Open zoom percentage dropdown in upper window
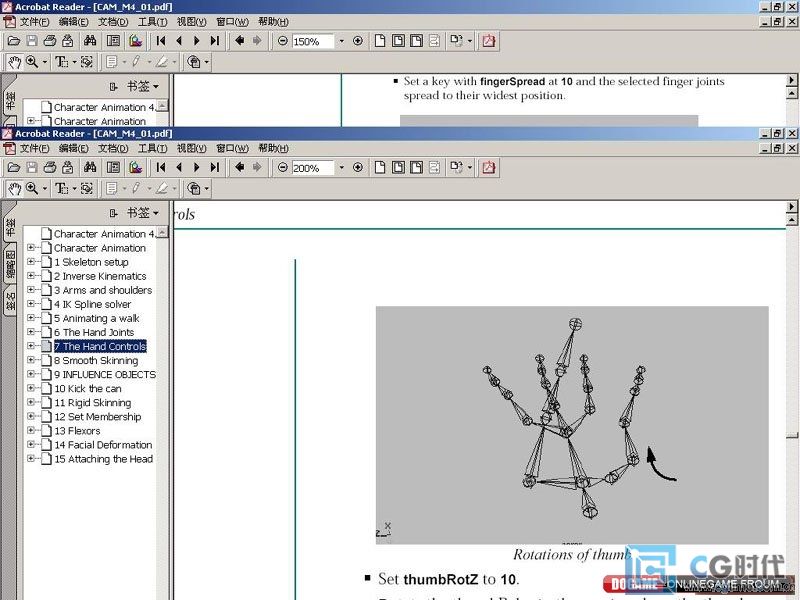The width and height of the screenshot is (800, 600). click(x=341, y=41)
